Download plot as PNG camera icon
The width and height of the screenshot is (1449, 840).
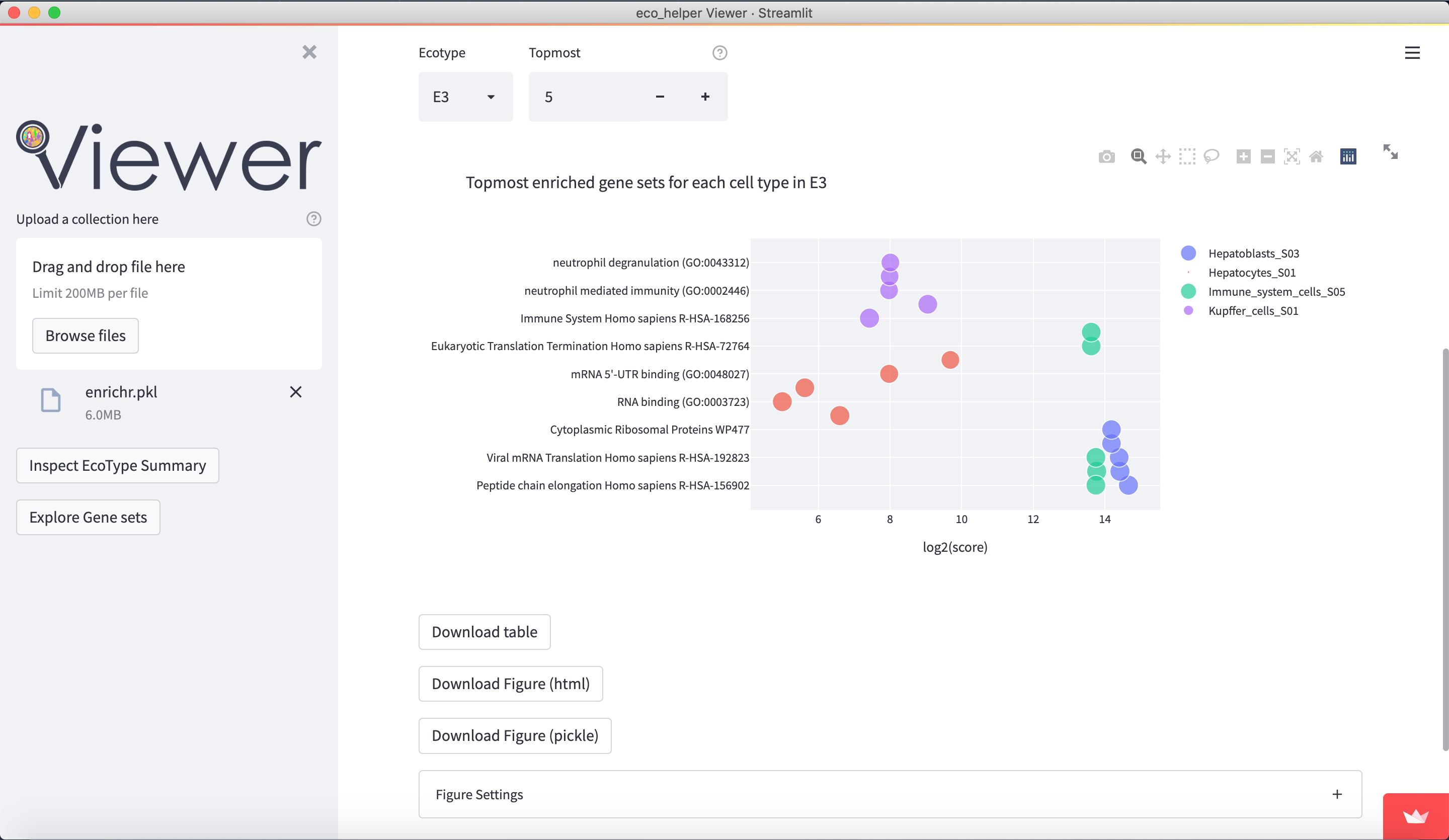tap(1106, 156)
